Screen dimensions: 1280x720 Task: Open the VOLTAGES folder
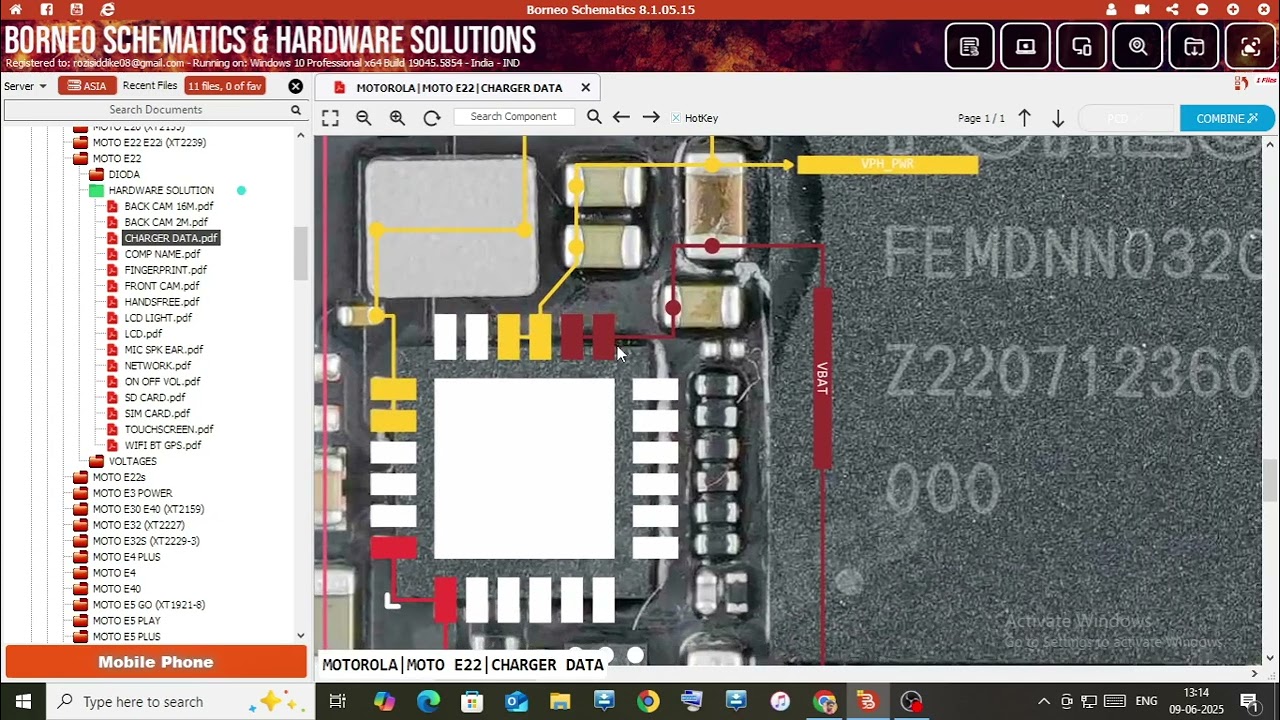click(132, 462)
